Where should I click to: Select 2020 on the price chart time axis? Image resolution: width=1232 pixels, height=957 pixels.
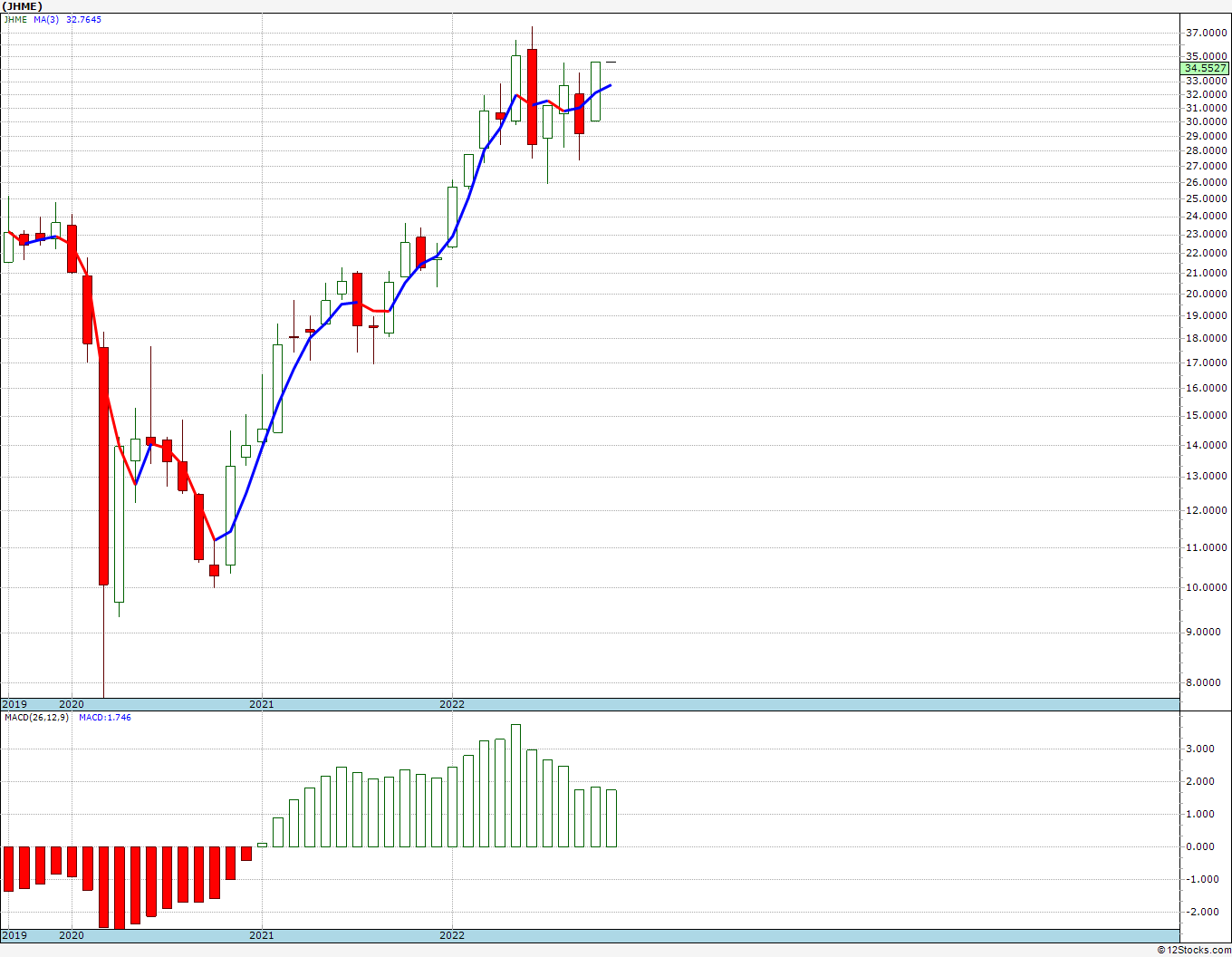(72, 704)
